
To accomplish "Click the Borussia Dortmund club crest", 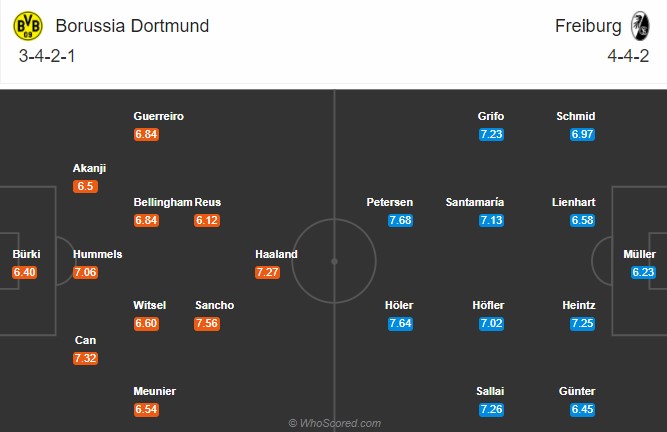I will pyautogui.click(x=28, y=26).
